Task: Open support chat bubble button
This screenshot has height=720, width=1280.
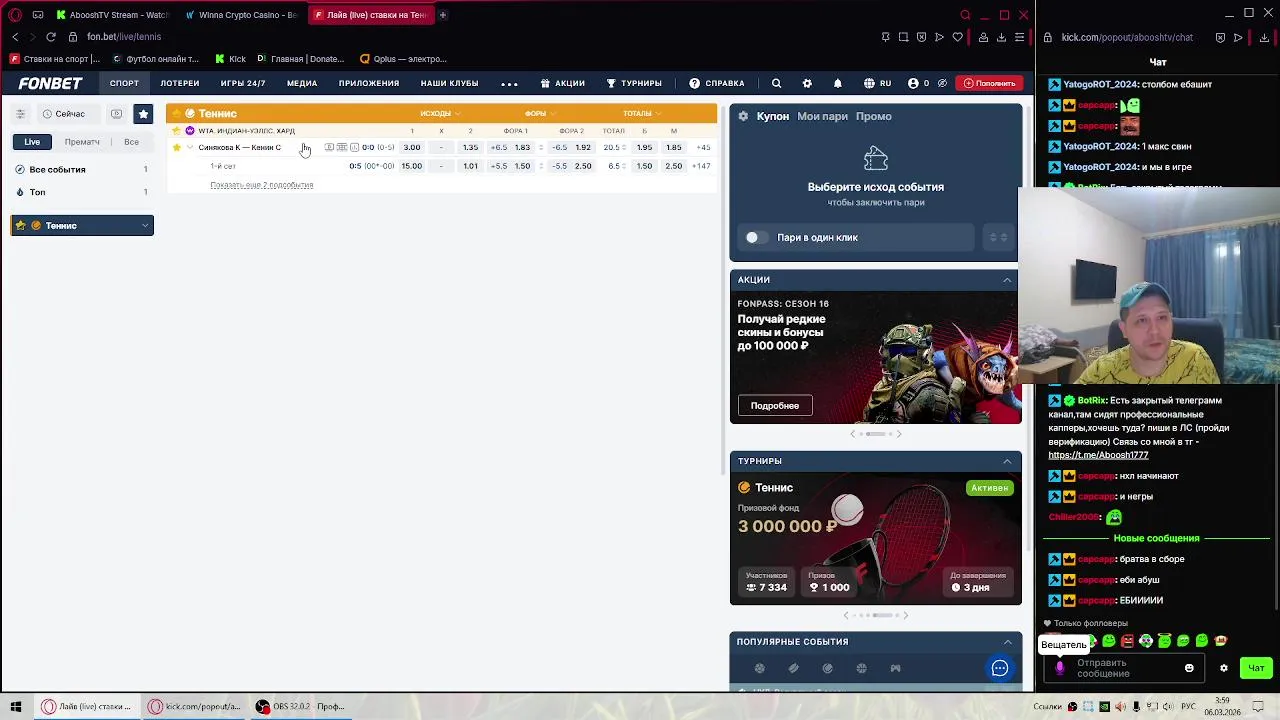Action: [x=999, y=669]
